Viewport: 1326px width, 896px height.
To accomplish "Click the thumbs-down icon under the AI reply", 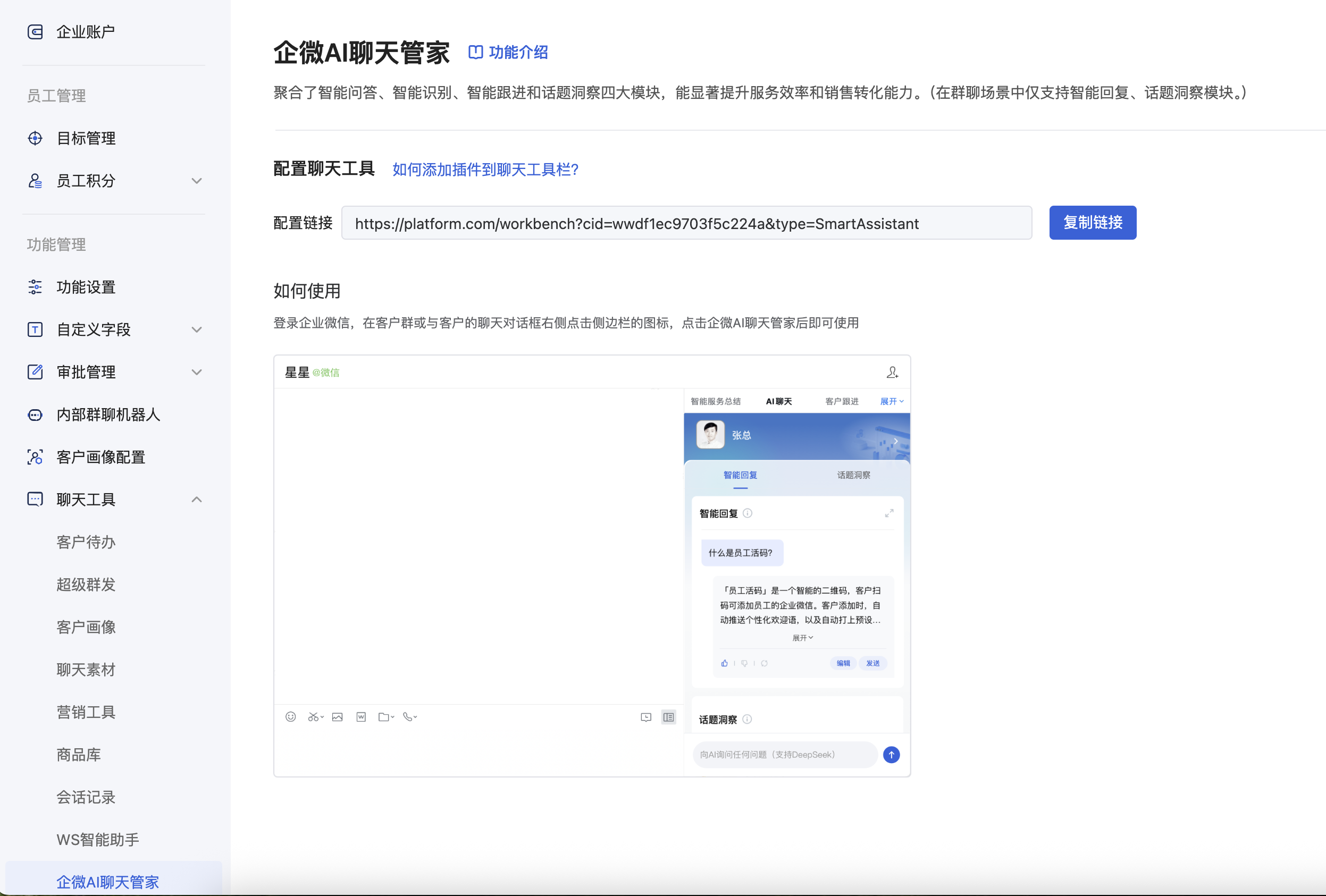I will click(x=744, y=663).
